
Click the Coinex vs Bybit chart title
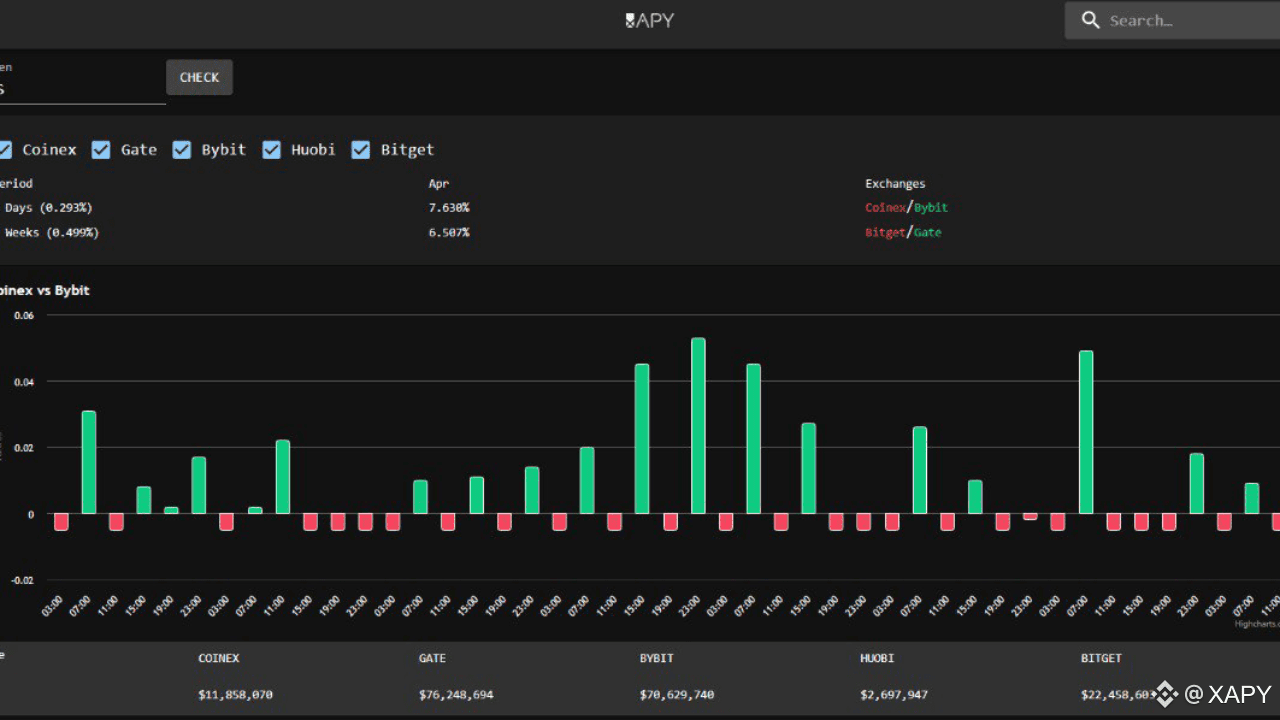point(45,290)
